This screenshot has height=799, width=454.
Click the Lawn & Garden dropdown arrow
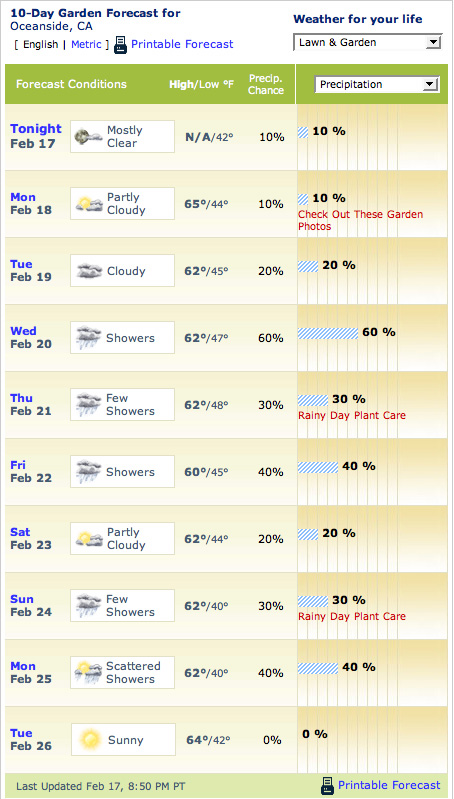click(x=433, y=42)
